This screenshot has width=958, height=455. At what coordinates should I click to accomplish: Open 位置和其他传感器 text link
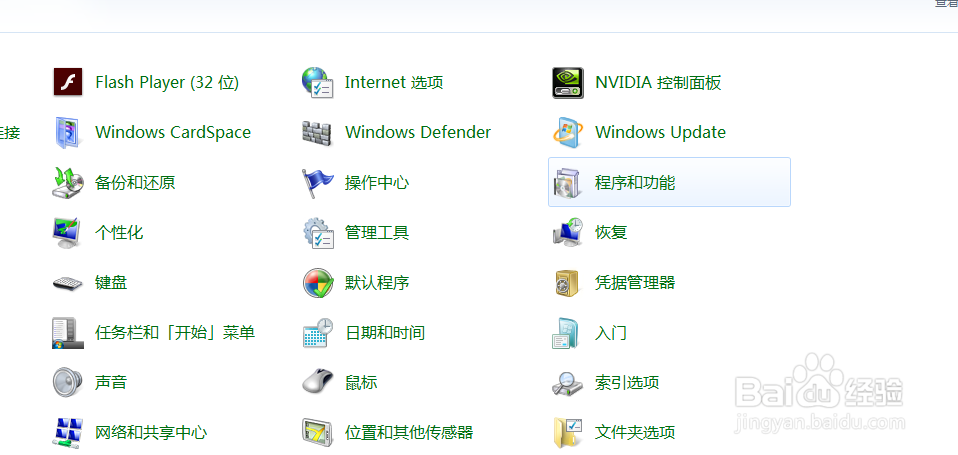[409, 433]
